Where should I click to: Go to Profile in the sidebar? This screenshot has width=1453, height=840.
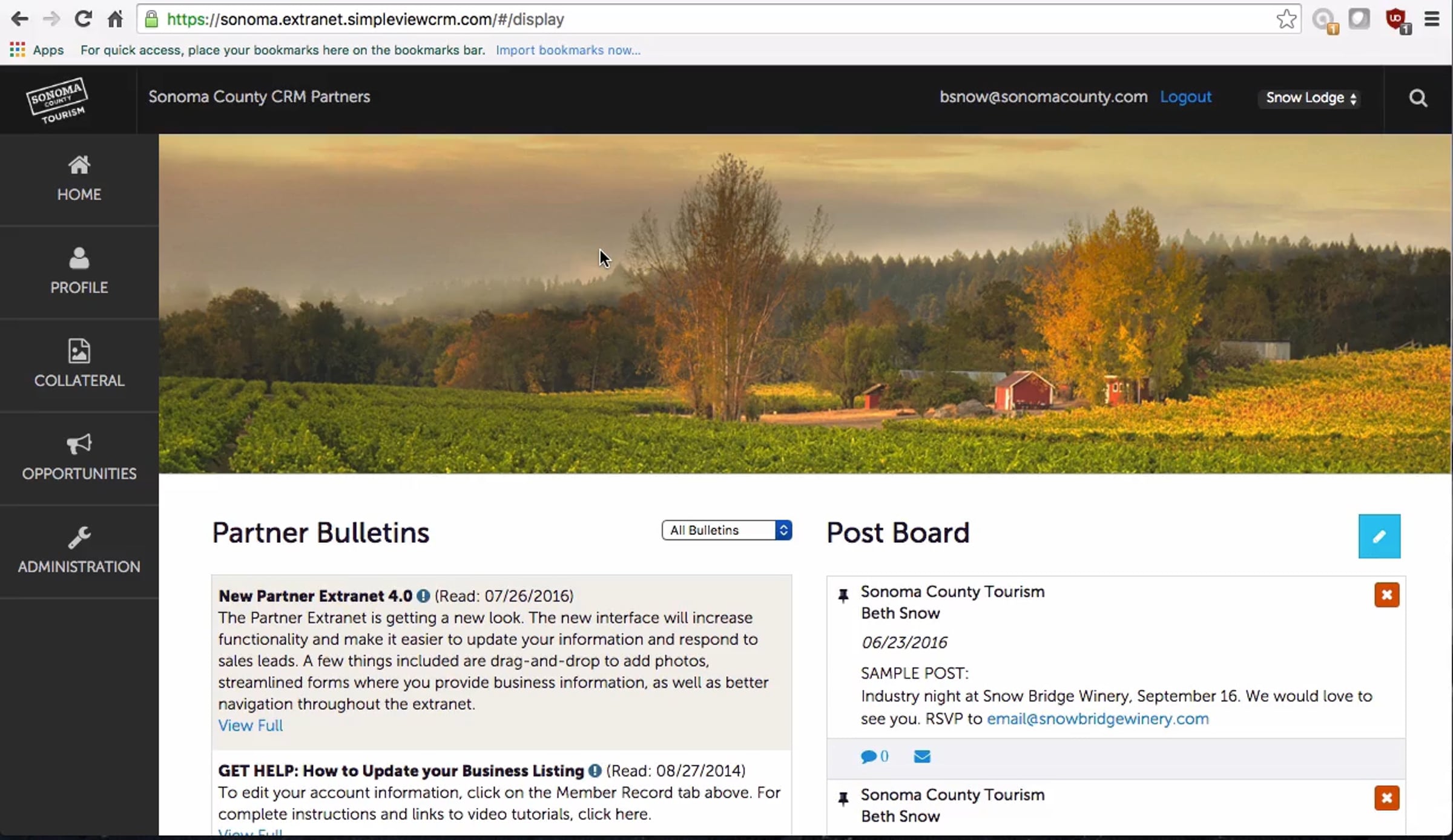(x=79, y=271)
